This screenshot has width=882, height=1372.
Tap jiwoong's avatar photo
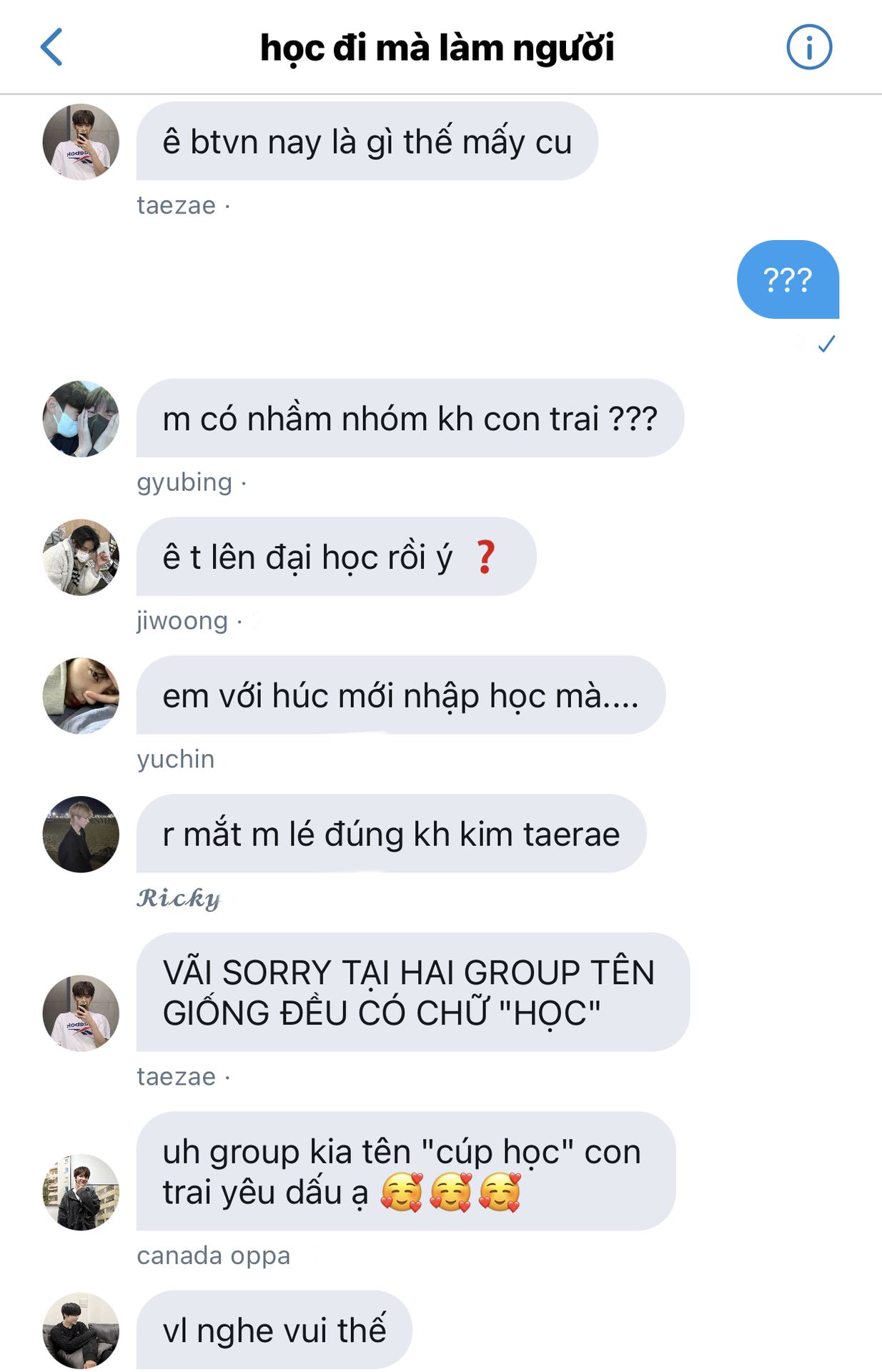coord(81,557)
